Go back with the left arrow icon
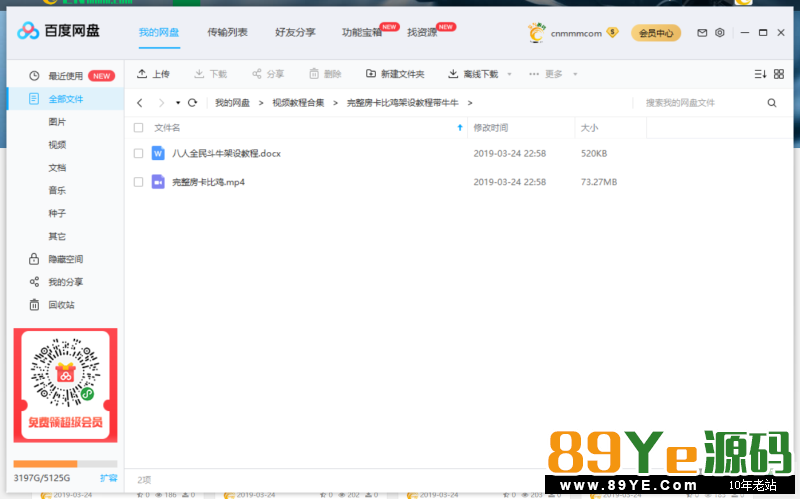 click(x=139, y=103)
